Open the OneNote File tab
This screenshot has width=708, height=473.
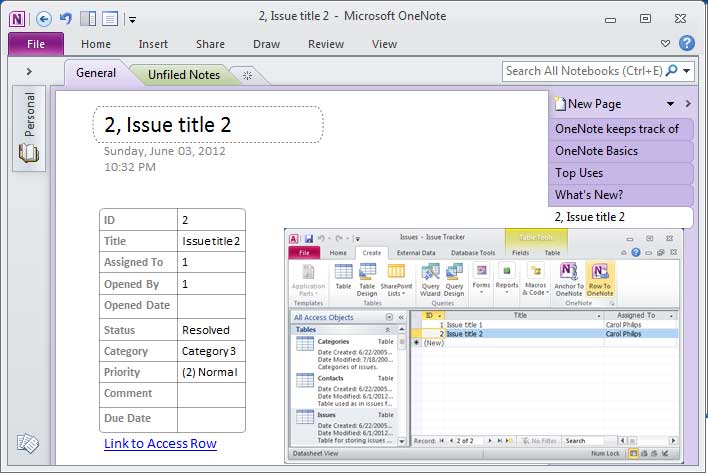point(36,44)
